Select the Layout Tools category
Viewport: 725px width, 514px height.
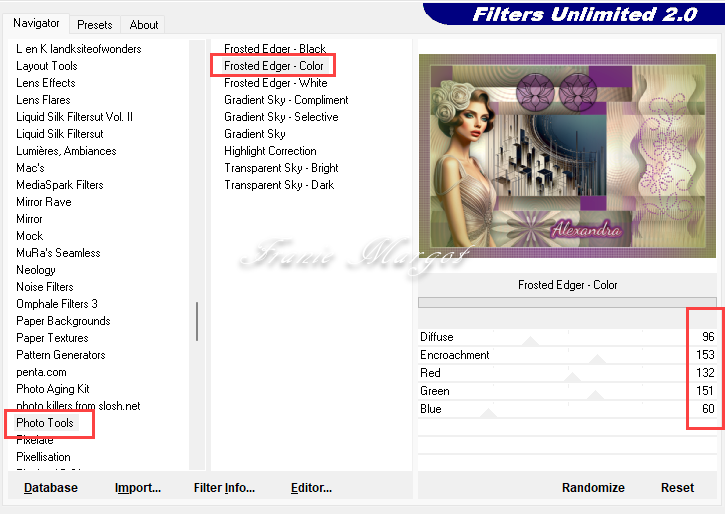pyautogui.click(x=47, y=66)
